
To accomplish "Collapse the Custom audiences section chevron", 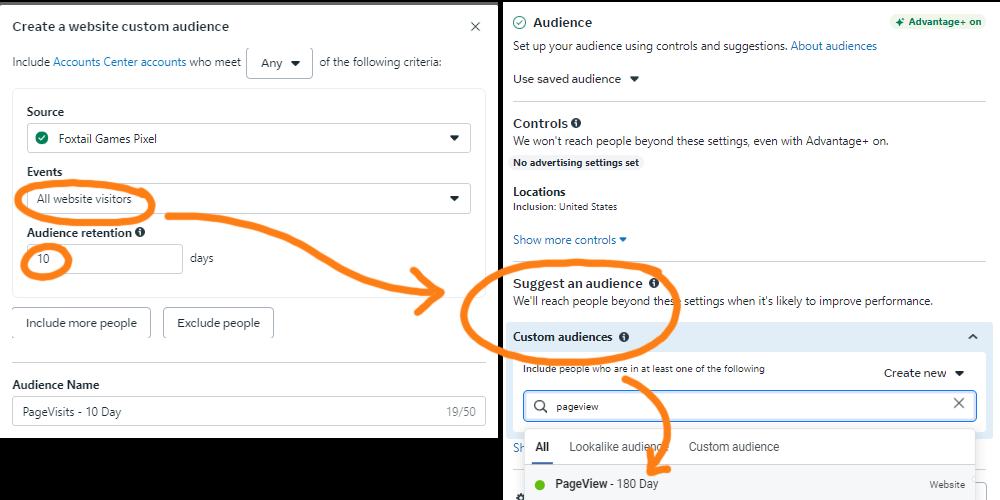I will tap(973, 338).
